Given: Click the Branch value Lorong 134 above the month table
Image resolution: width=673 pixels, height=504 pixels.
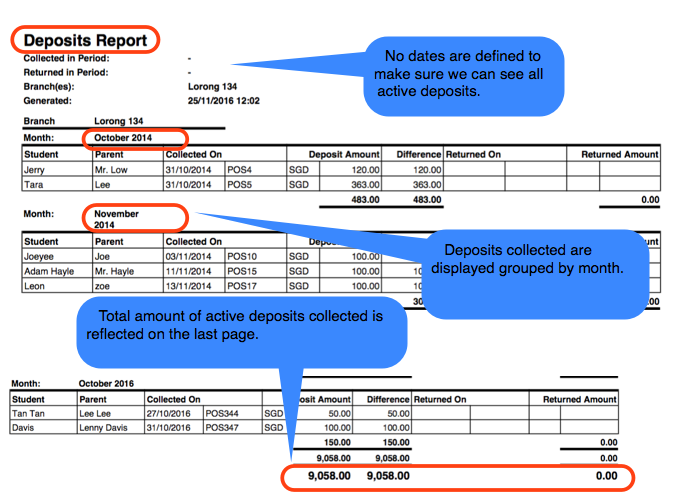Looking at the screenshot, I should pos(118,121).
